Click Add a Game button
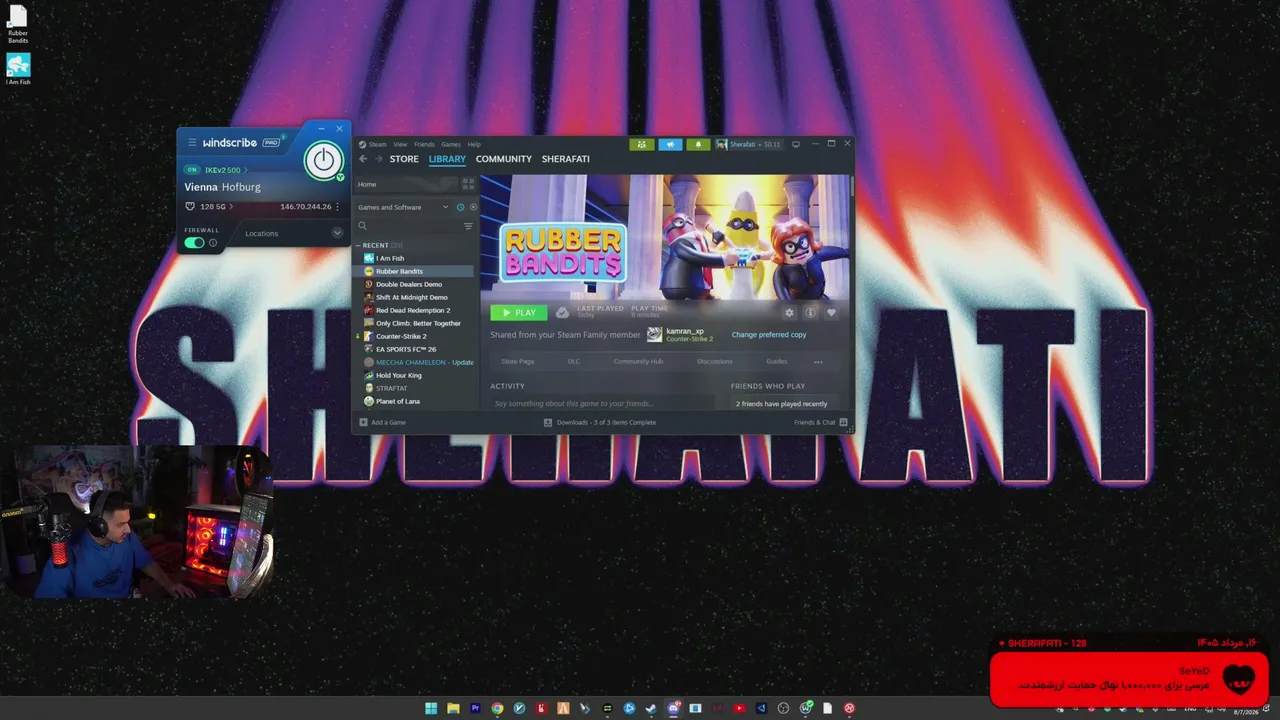This screenshot has width=1280, height=720. pyautogui.click(x=383, y=423)
